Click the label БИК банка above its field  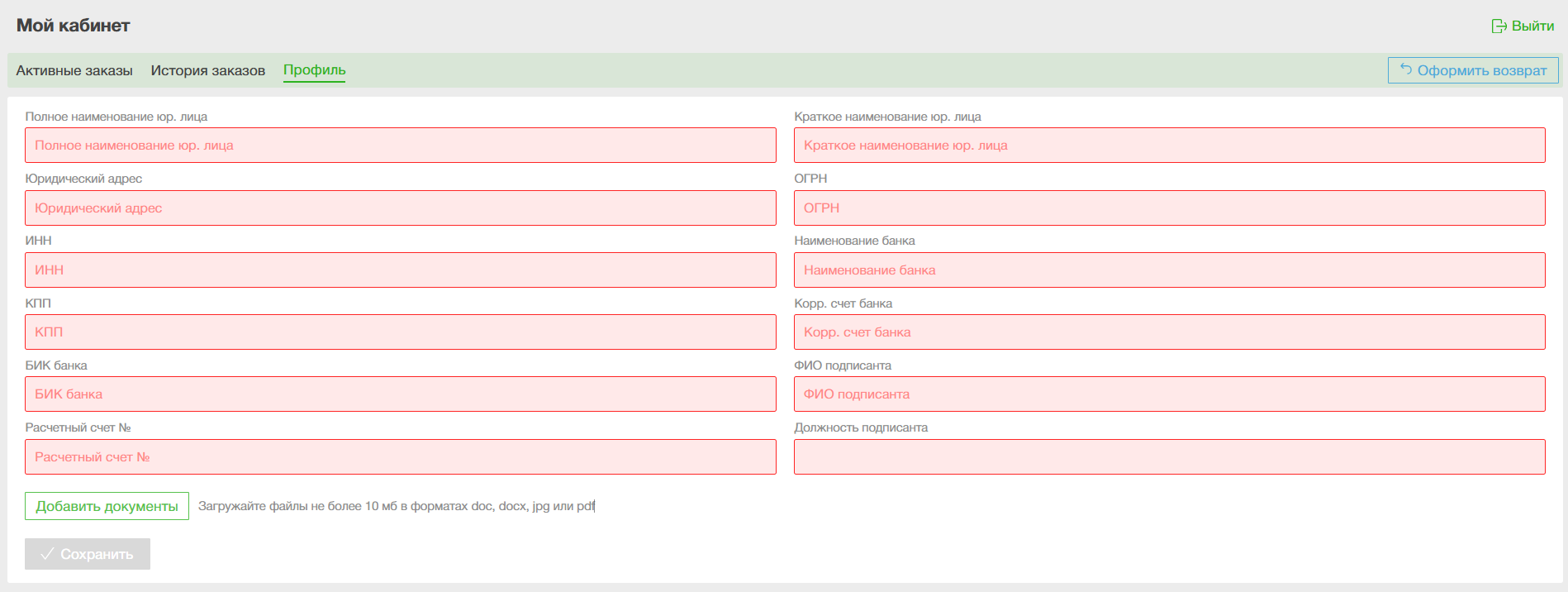coord(56,365)
